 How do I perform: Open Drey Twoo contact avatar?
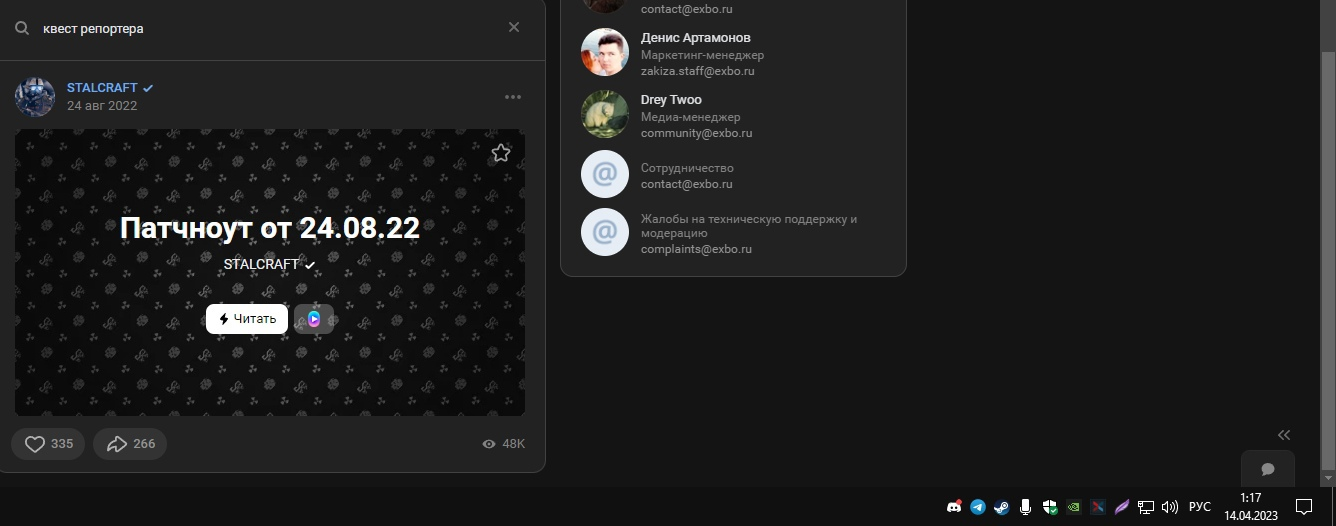[x=604, y=114]
